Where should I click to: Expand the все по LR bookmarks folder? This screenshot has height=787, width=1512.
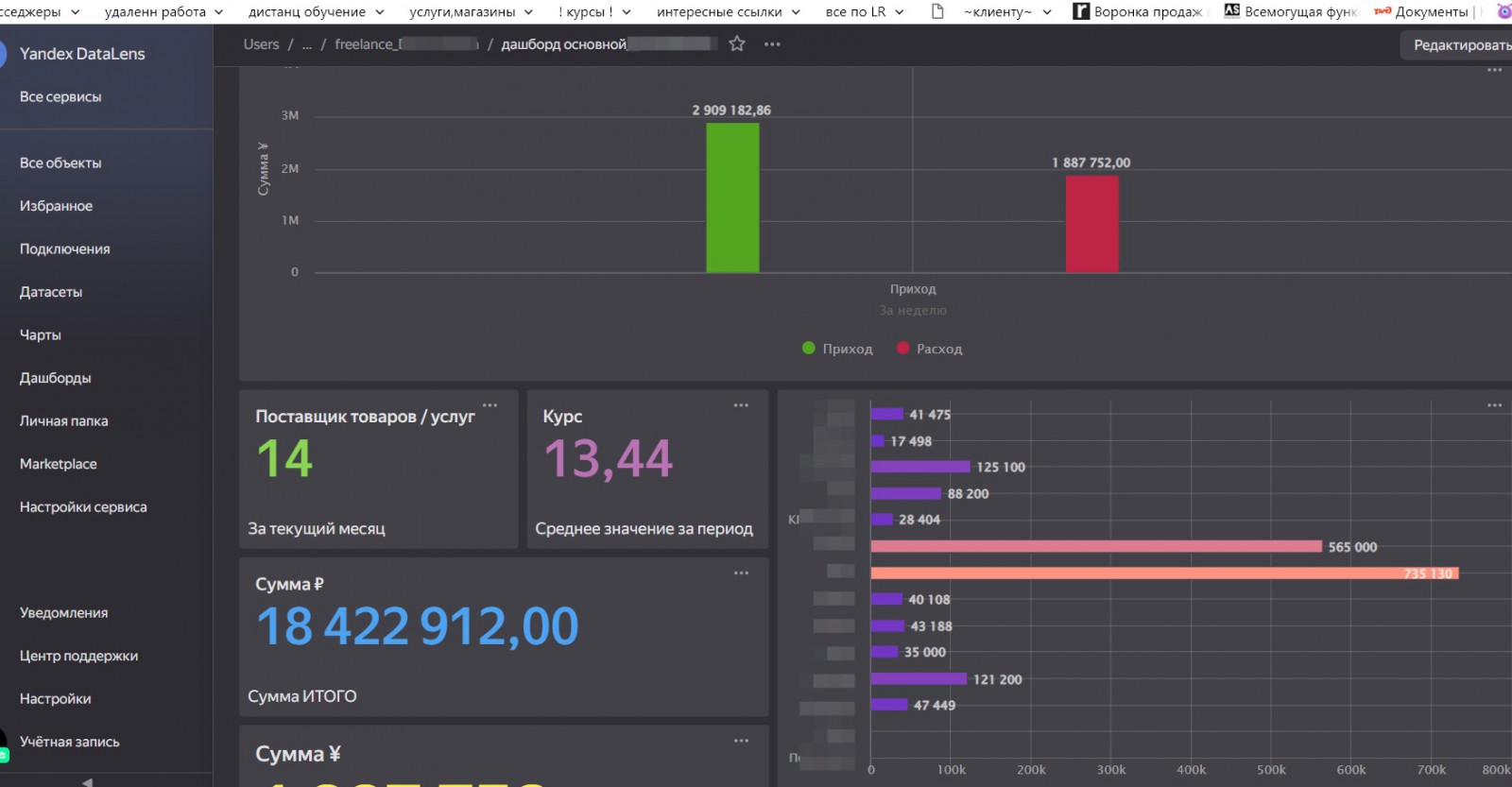[865, 11]
